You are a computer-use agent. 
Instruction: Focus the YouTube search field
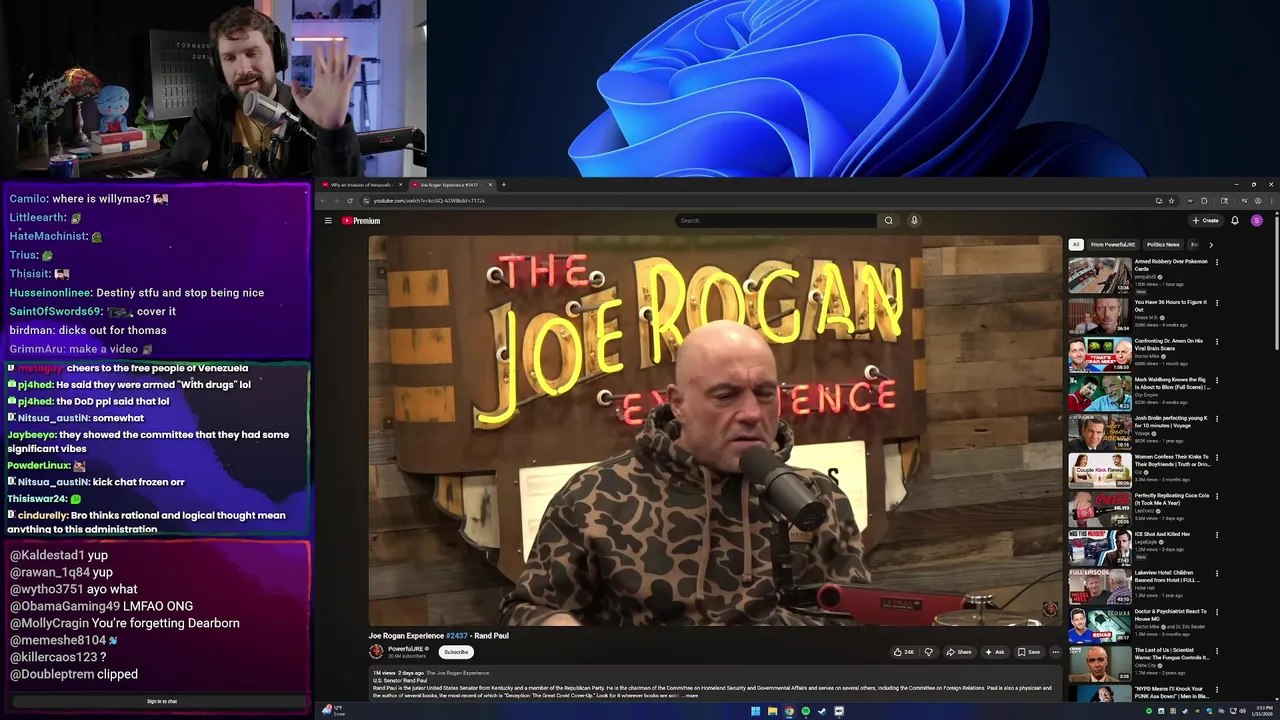(x=776, y=220)
